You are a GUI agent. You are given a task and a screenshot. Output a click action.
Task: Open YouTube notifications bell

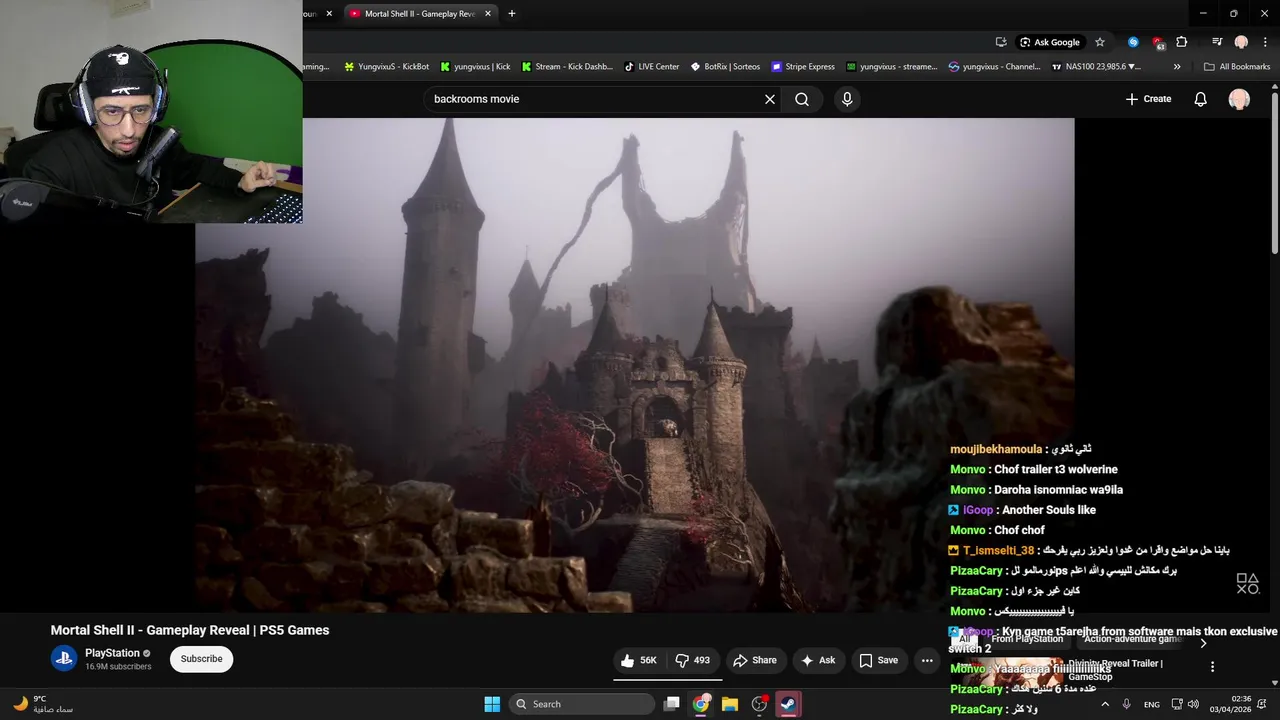pyautogui.click(x=1201, y=99)
